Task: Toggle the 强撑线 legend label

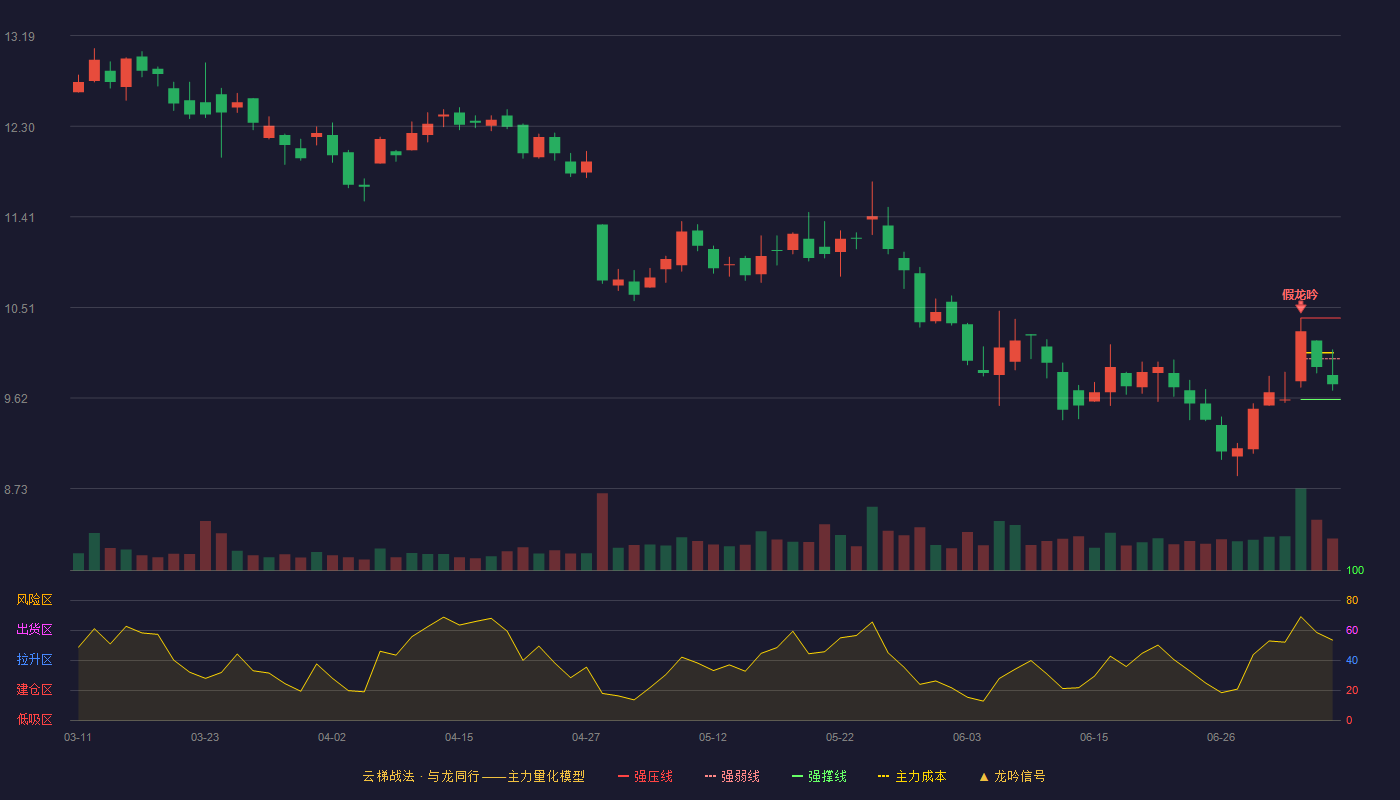Action: tap(827, 777)
